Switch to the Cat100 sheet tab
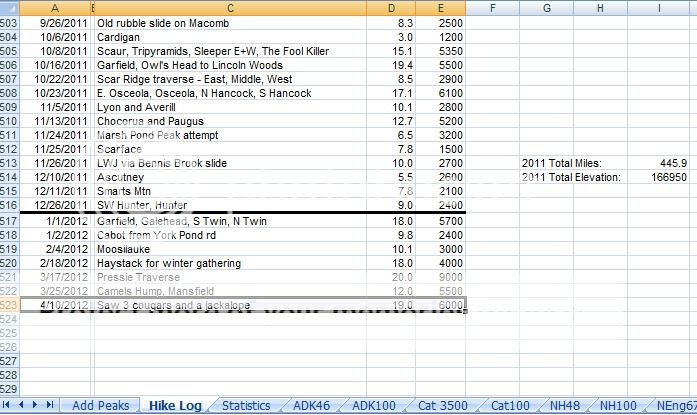This screenshot has height=415, width=697. pos(510,406)
